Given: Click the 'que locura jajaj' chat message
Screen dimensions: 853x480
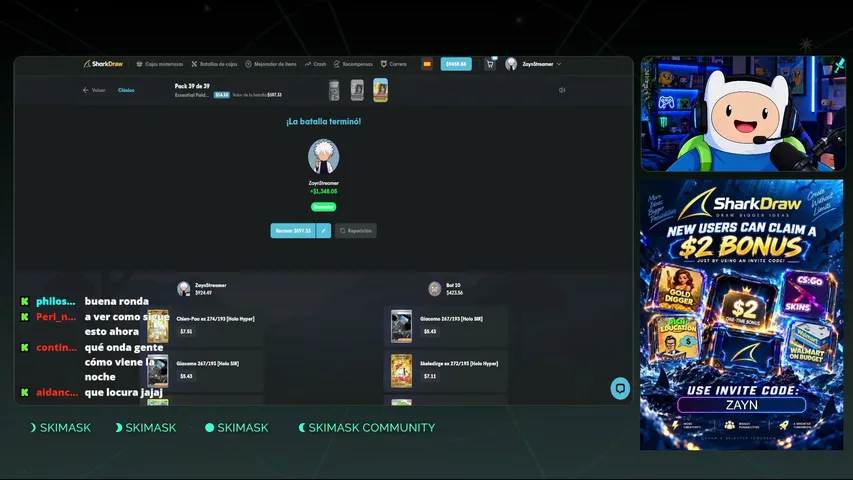Looking at the screenshot, I should point(123,392).
